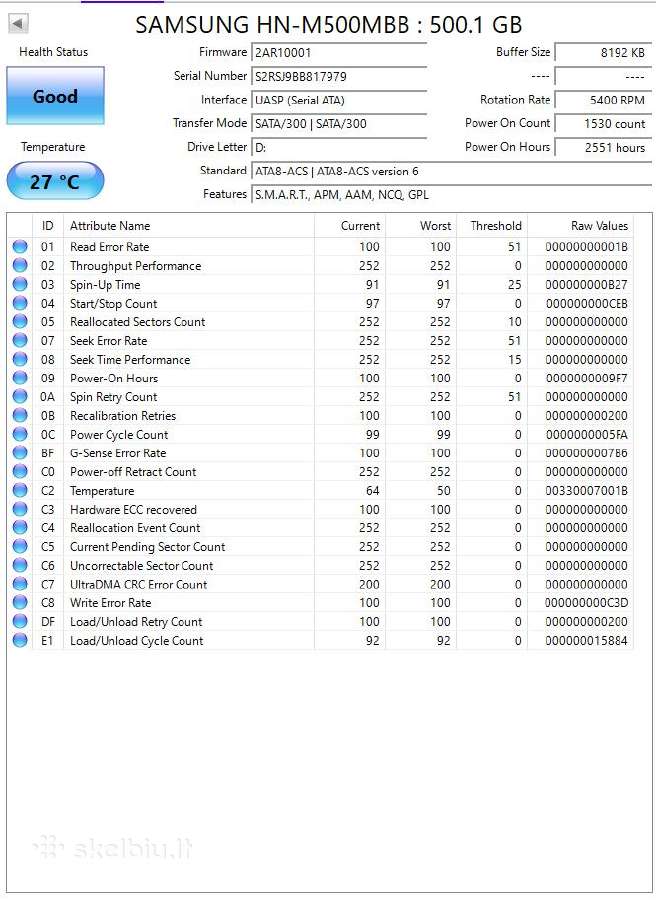
Task: Click the Spin Retry Count threshold 51
Action: [514, 397]
